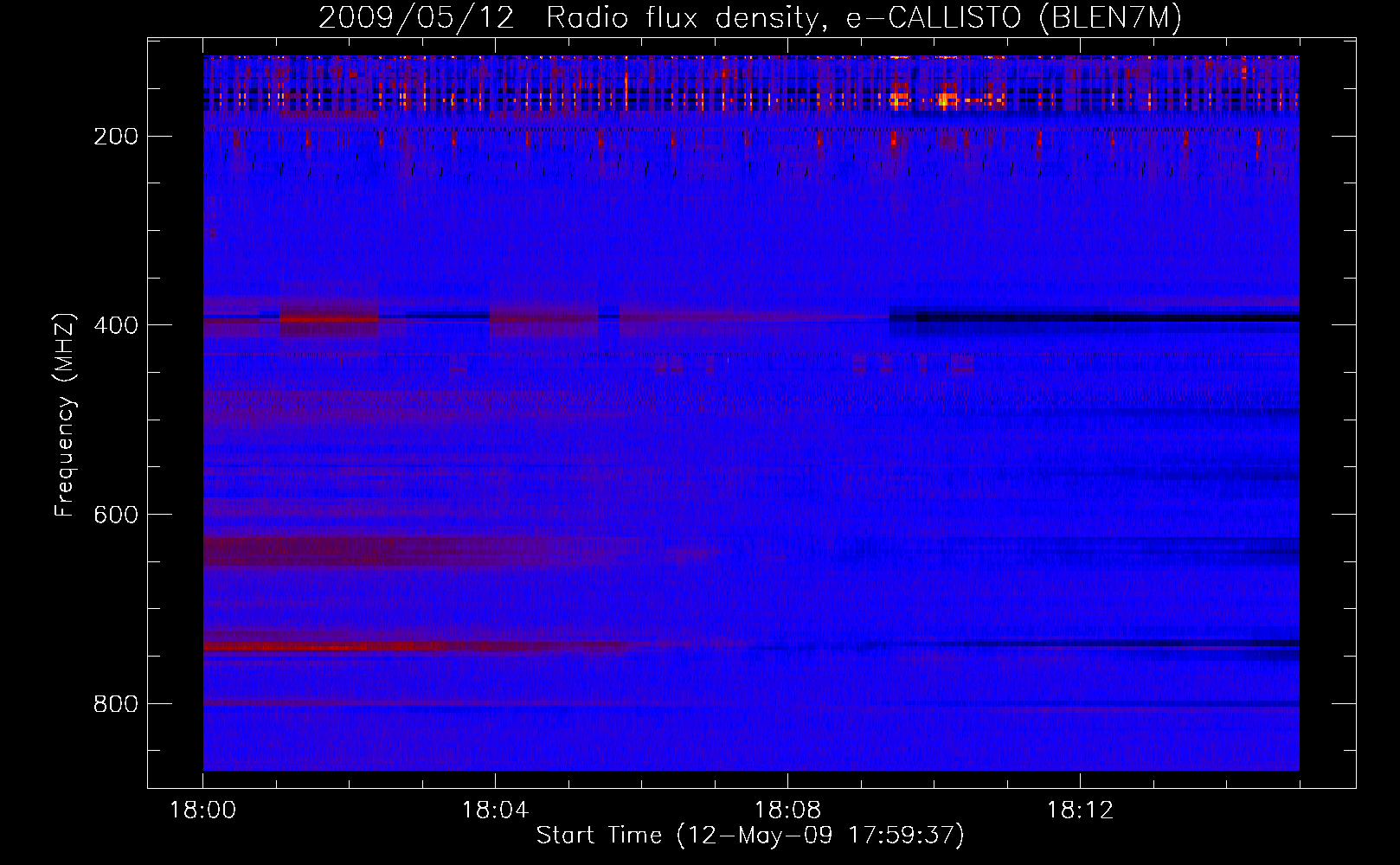Click the 400 frequency tick label
The width and height of the screenshot is (1400, 865).
tap(116, 325)
